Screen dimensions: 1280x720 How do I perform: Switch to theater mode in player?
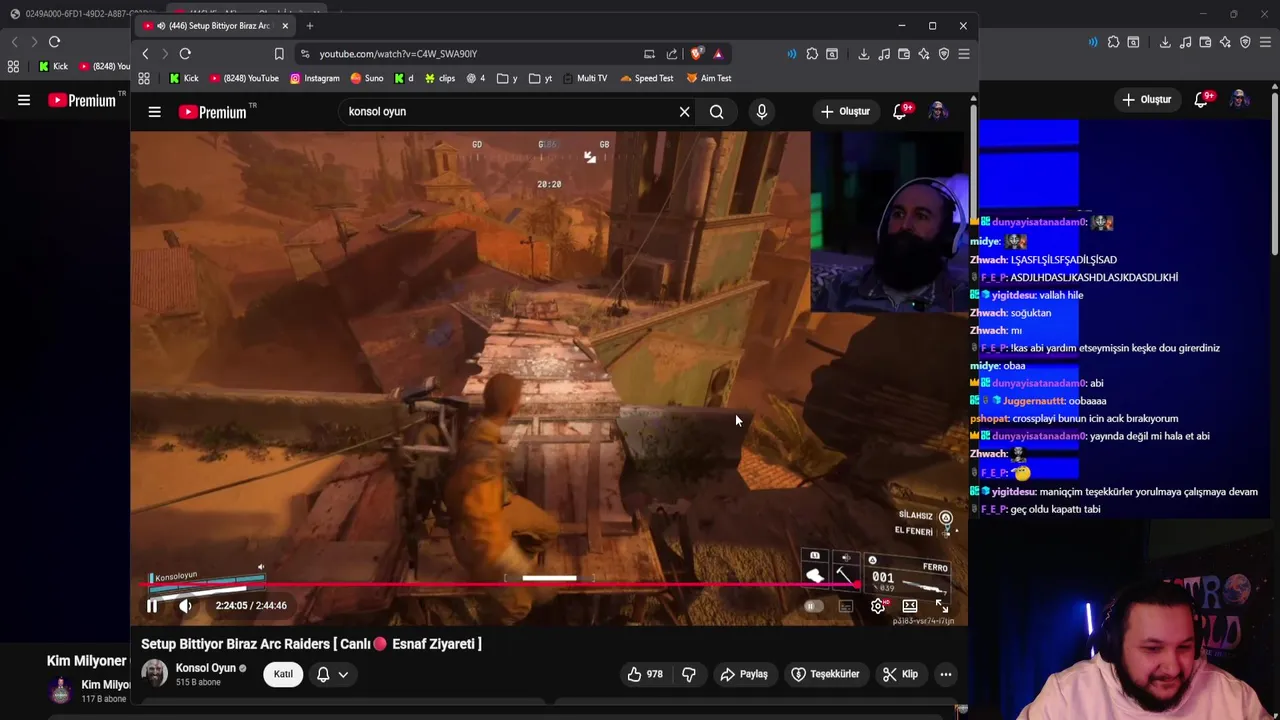pos(910,606)
